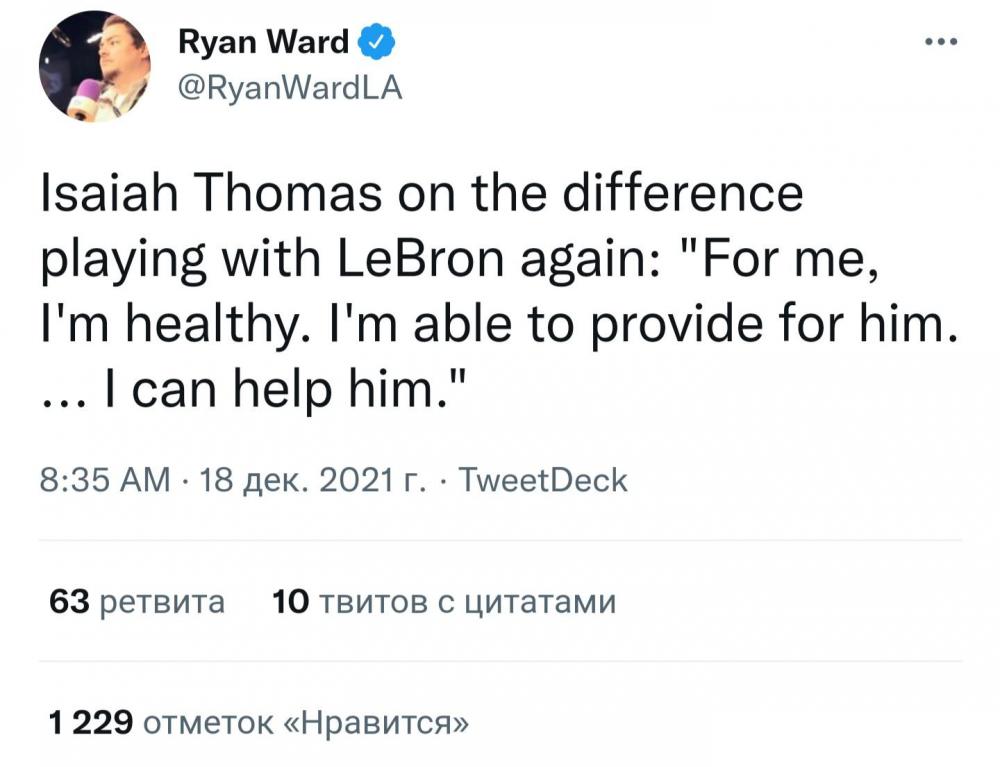Click the retweet count number 63
Viewport: 1000px width, 767px height.
pyautogui.click(x=69, y=602)
